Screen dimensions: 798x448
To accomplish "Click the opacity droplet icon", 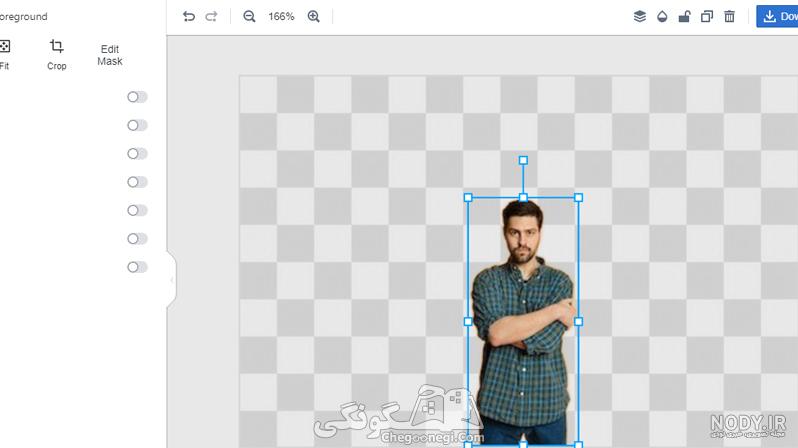I will [x=662, y=16].
